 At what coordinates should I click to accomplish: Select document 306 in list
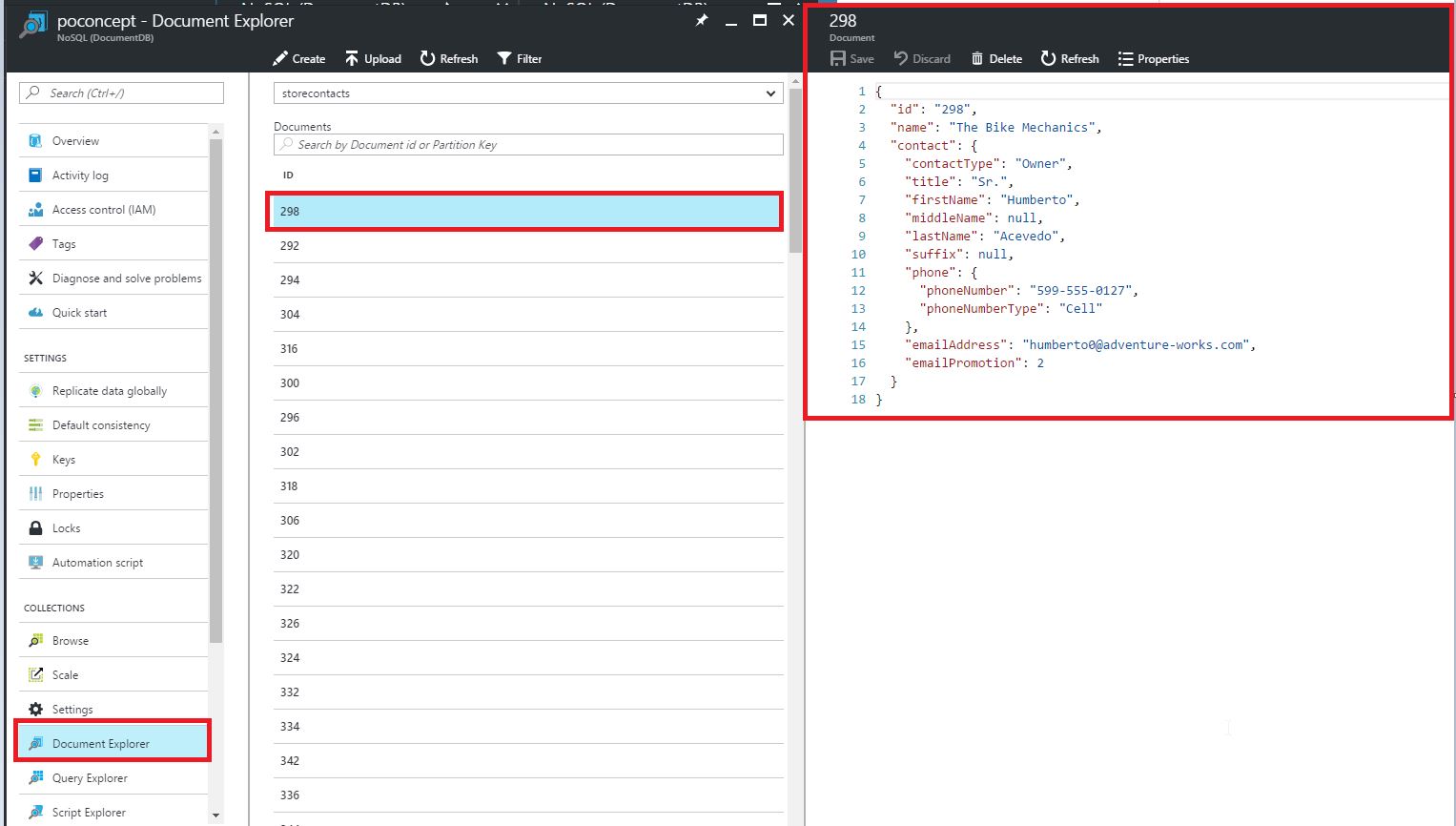point(528,521)
